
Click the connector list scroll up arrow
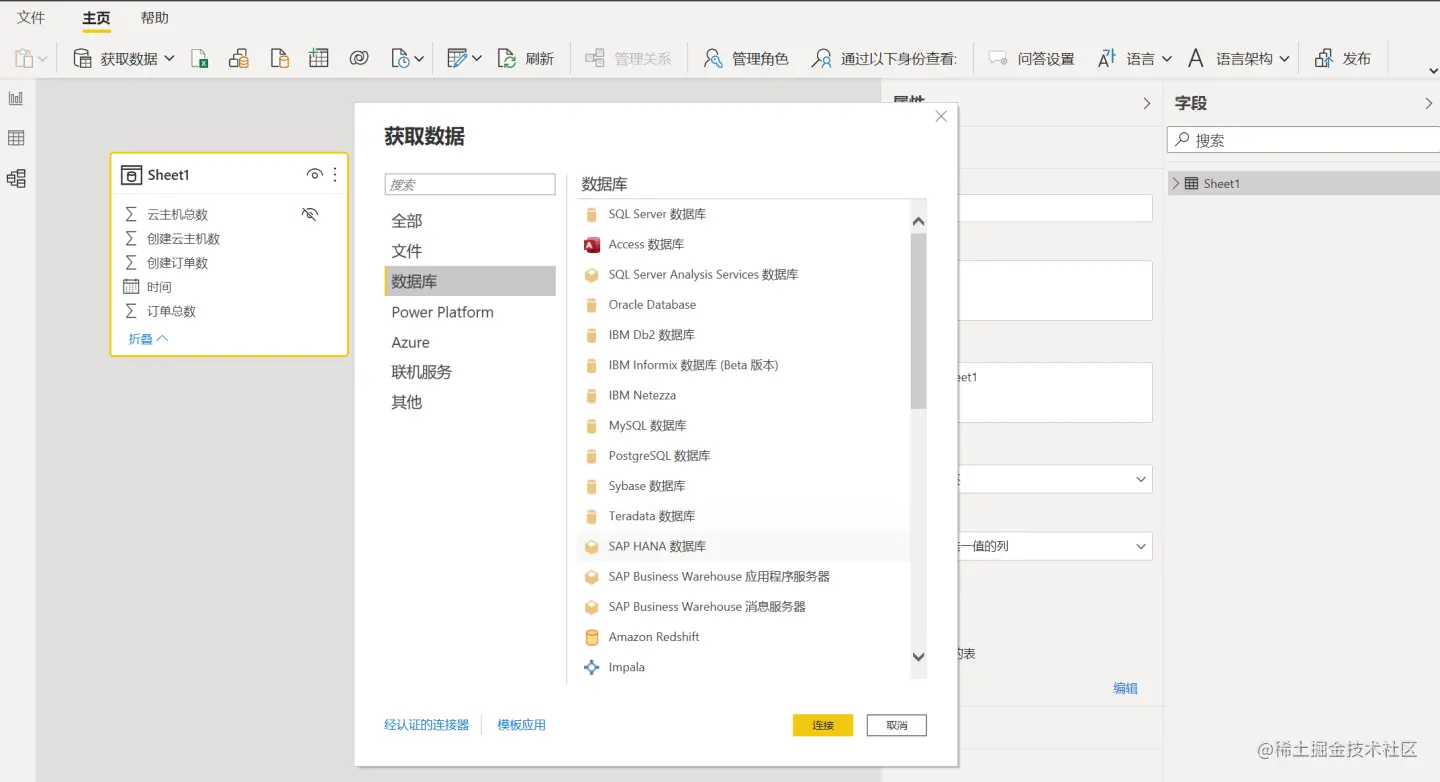tap(919, 221)
